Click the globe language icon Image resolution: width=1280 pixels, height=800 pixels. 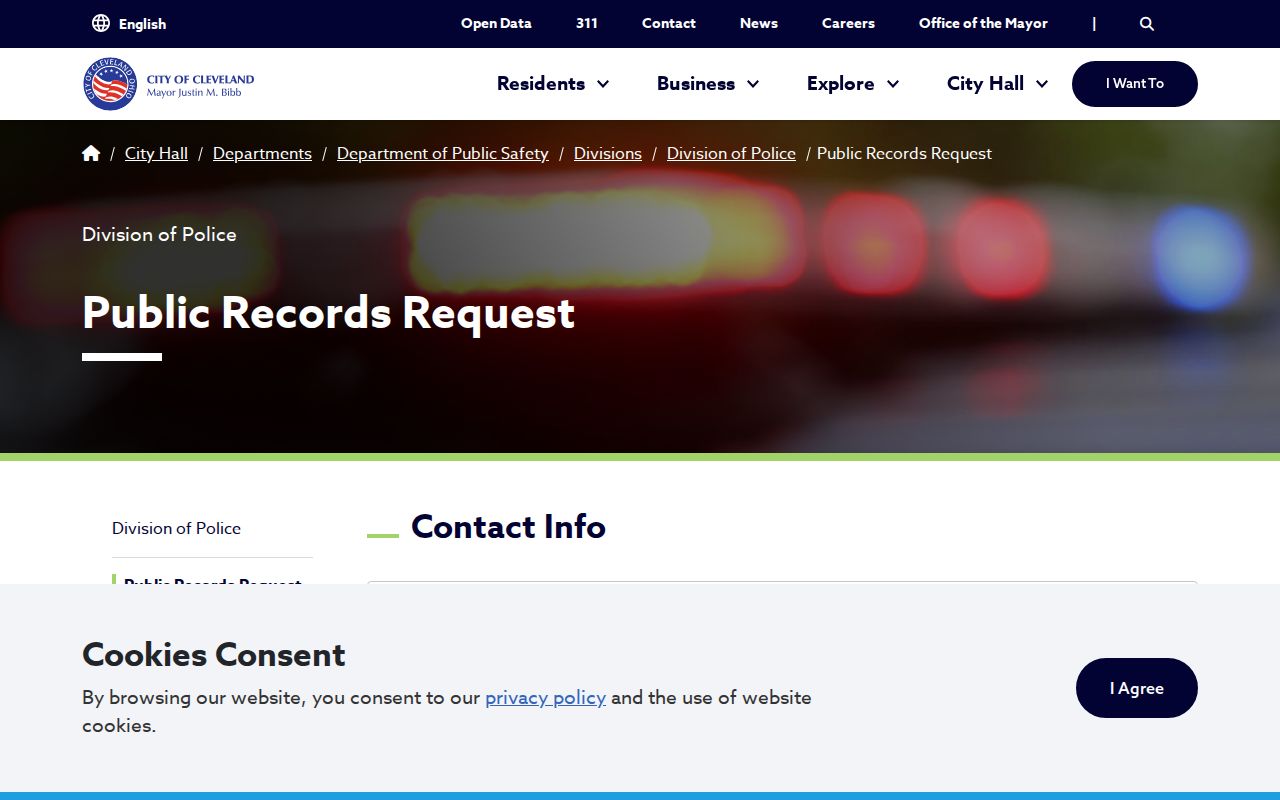click(x=101, y=23)
